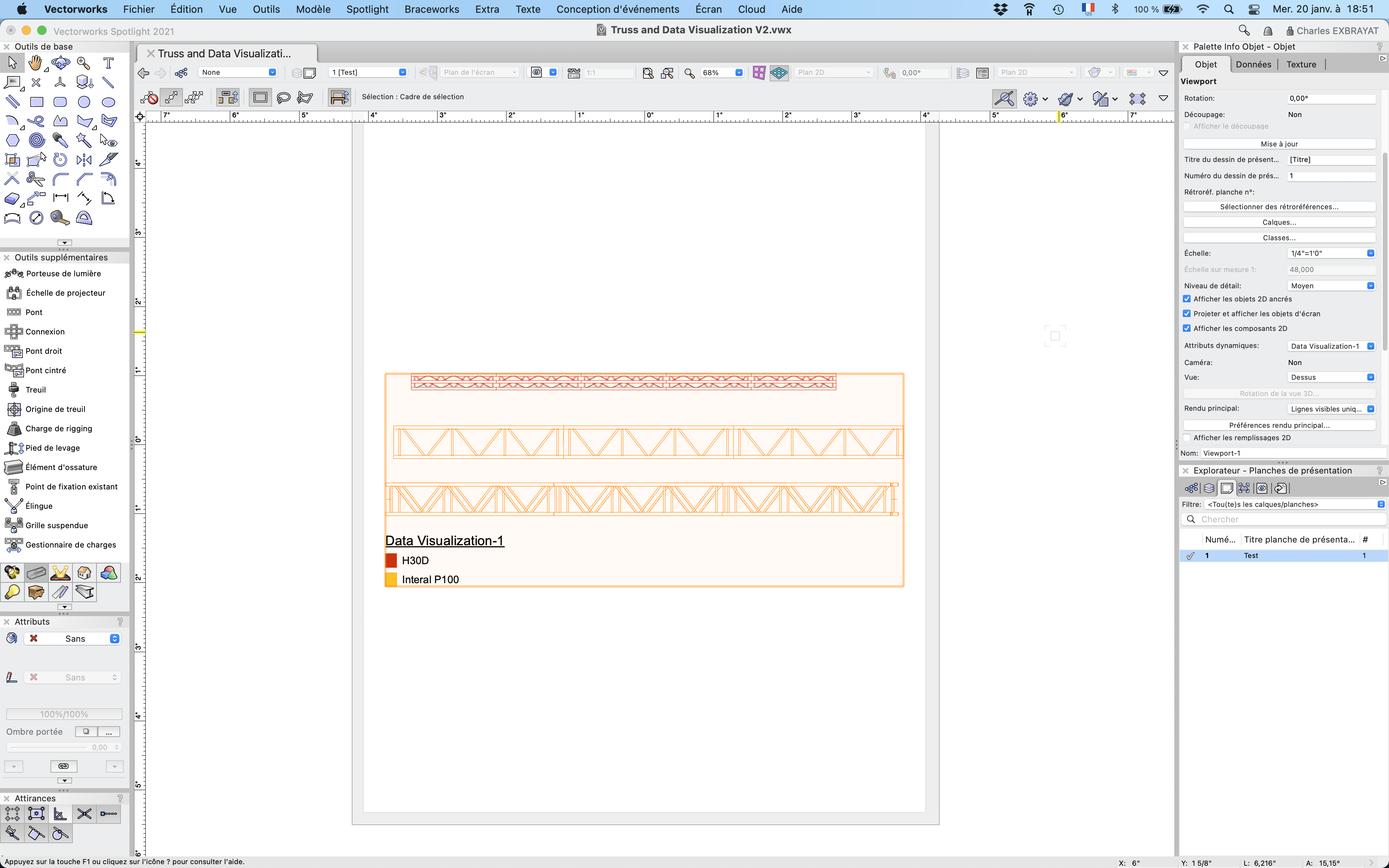Screen dimensions: 1389x868
Task: Switch to the Données tab
Action: [1253, 64]
